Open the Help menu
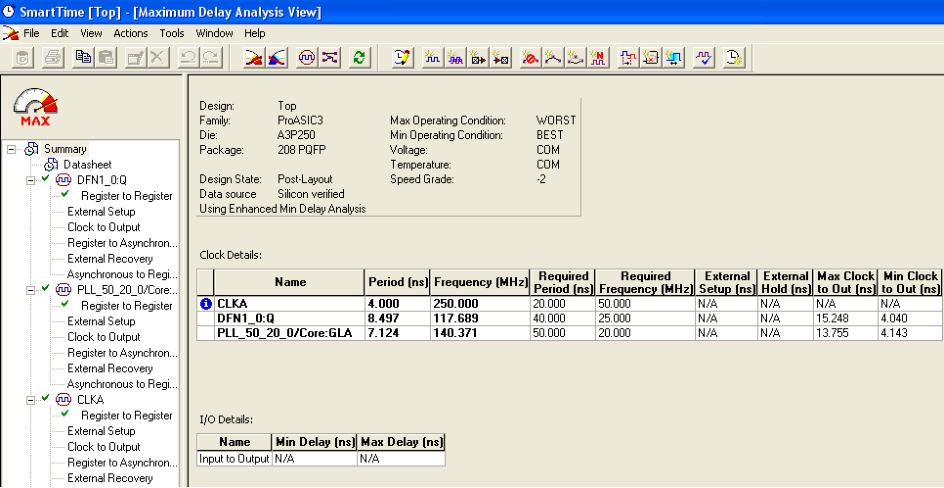 point(255,33)
